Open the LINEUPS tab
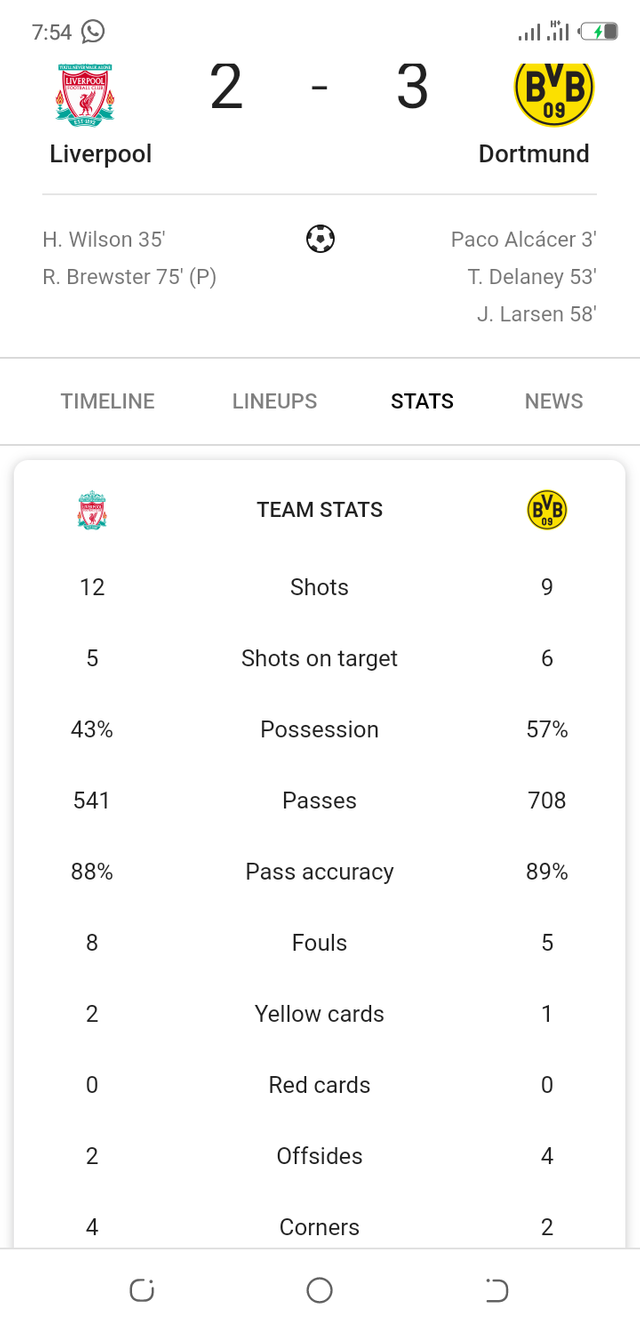 tap(275, 401)
